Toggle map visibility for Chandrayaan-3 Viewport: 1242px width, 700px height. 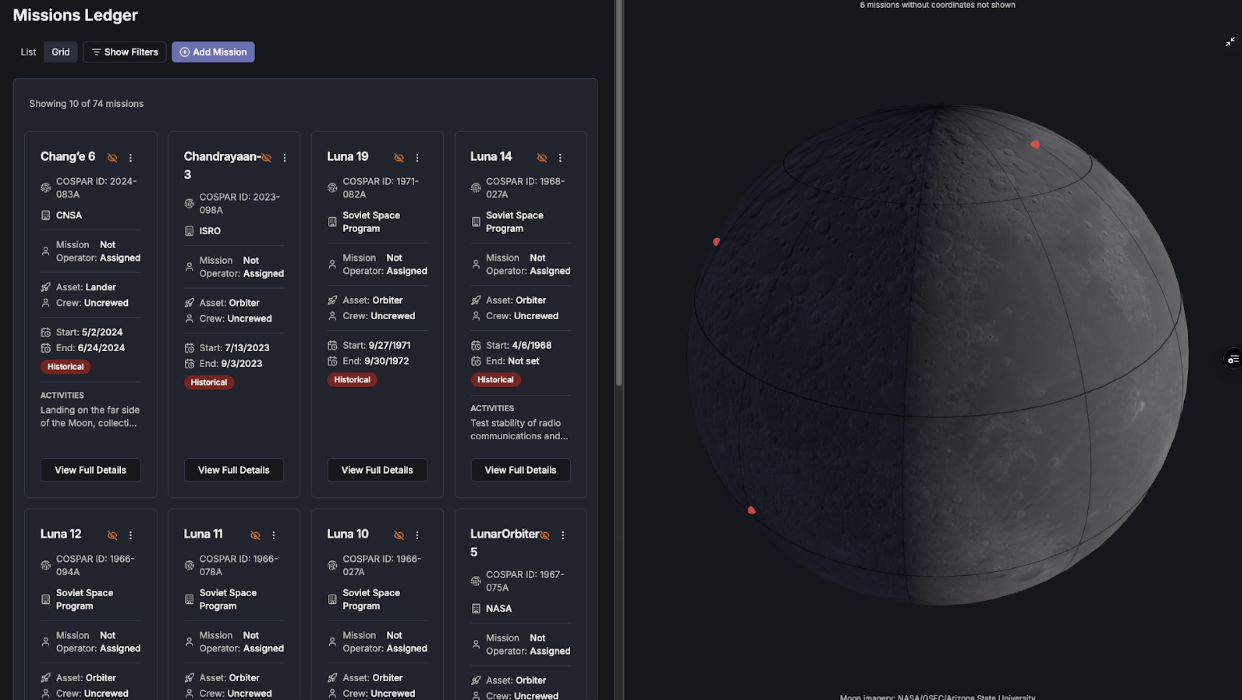pyautogui.click(x=266, y=158)
